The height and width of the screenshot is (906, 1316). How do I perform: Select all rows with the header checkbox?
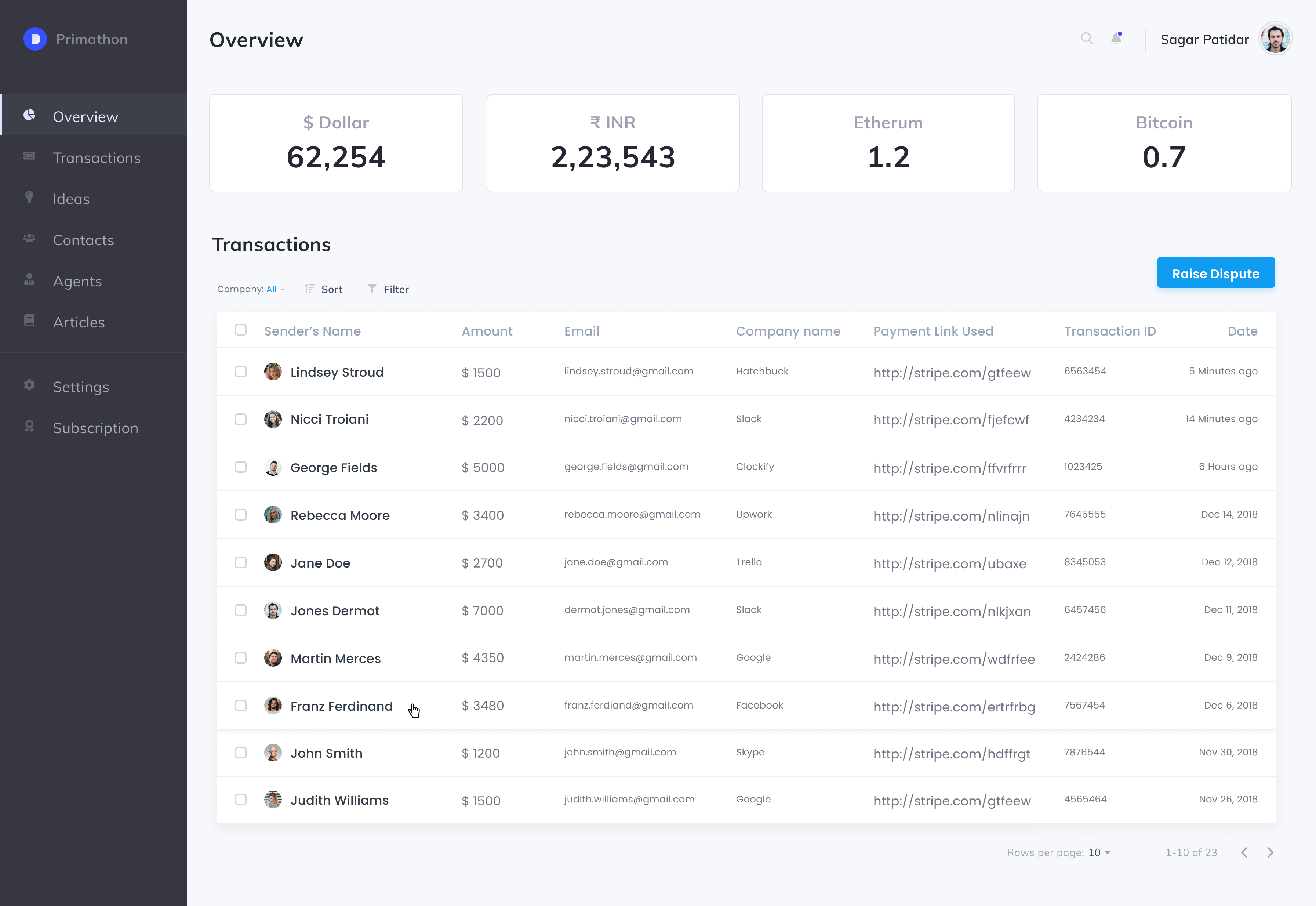[x=241, y=330]
